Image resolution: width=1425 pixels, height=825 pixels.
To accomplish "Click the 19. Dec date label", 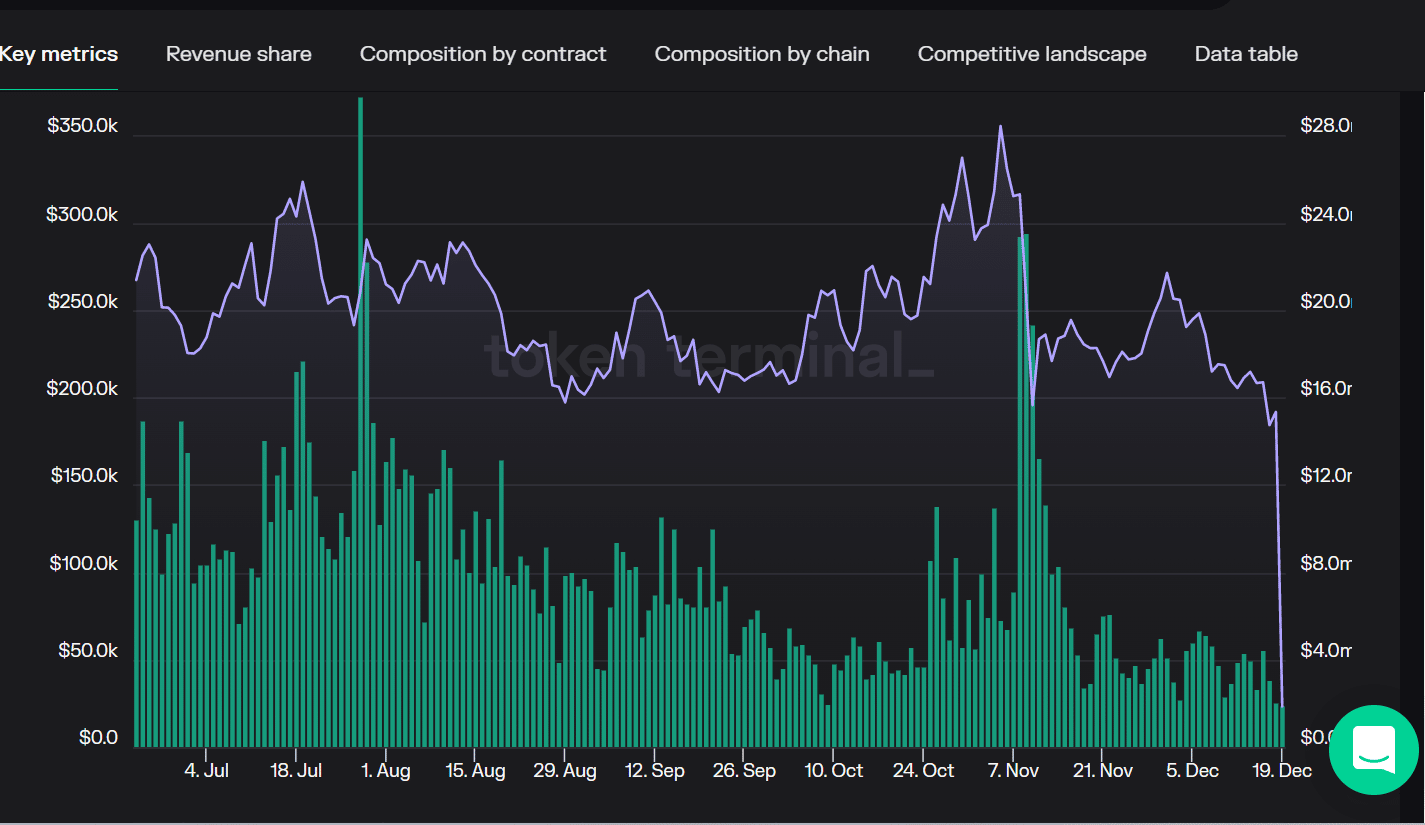I will click(1282, 771).
